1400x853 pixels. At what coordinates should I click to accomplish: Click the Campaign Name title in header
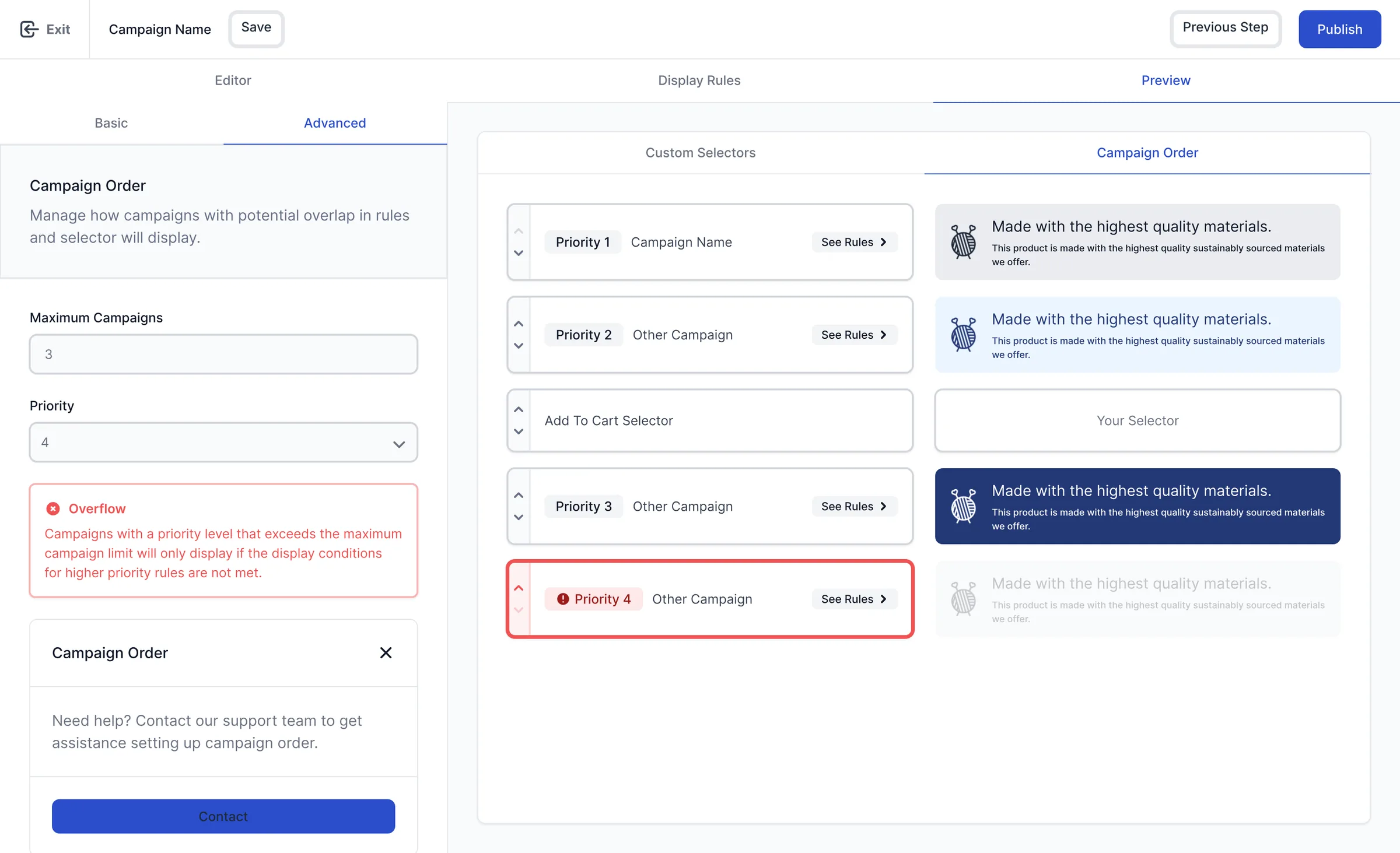coord(160,29)
